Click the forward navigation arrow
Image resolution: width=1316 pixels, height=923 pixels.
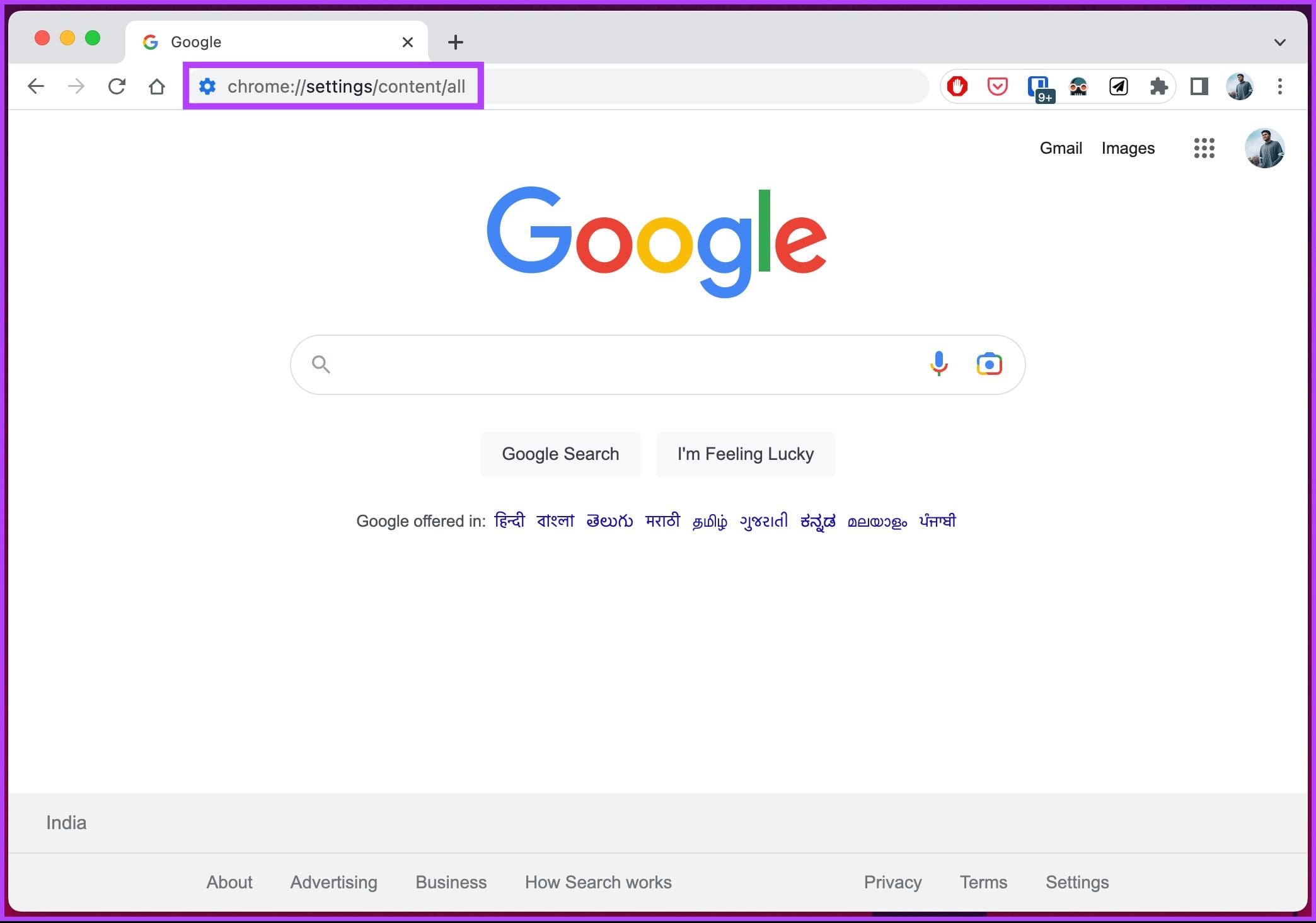(76, 86)
